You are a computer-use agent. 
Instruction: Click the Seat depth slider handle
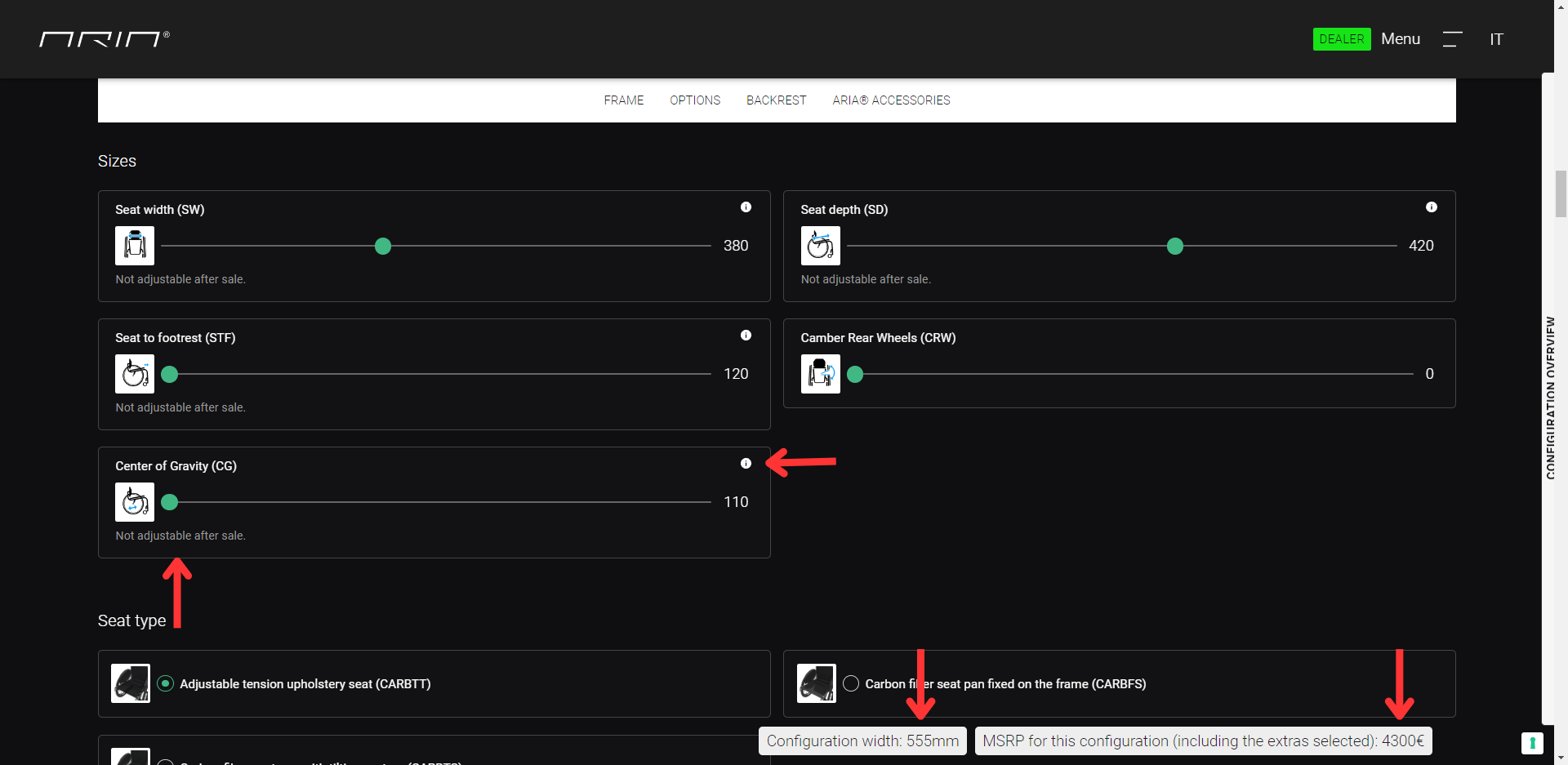[x=1175, y=246]
